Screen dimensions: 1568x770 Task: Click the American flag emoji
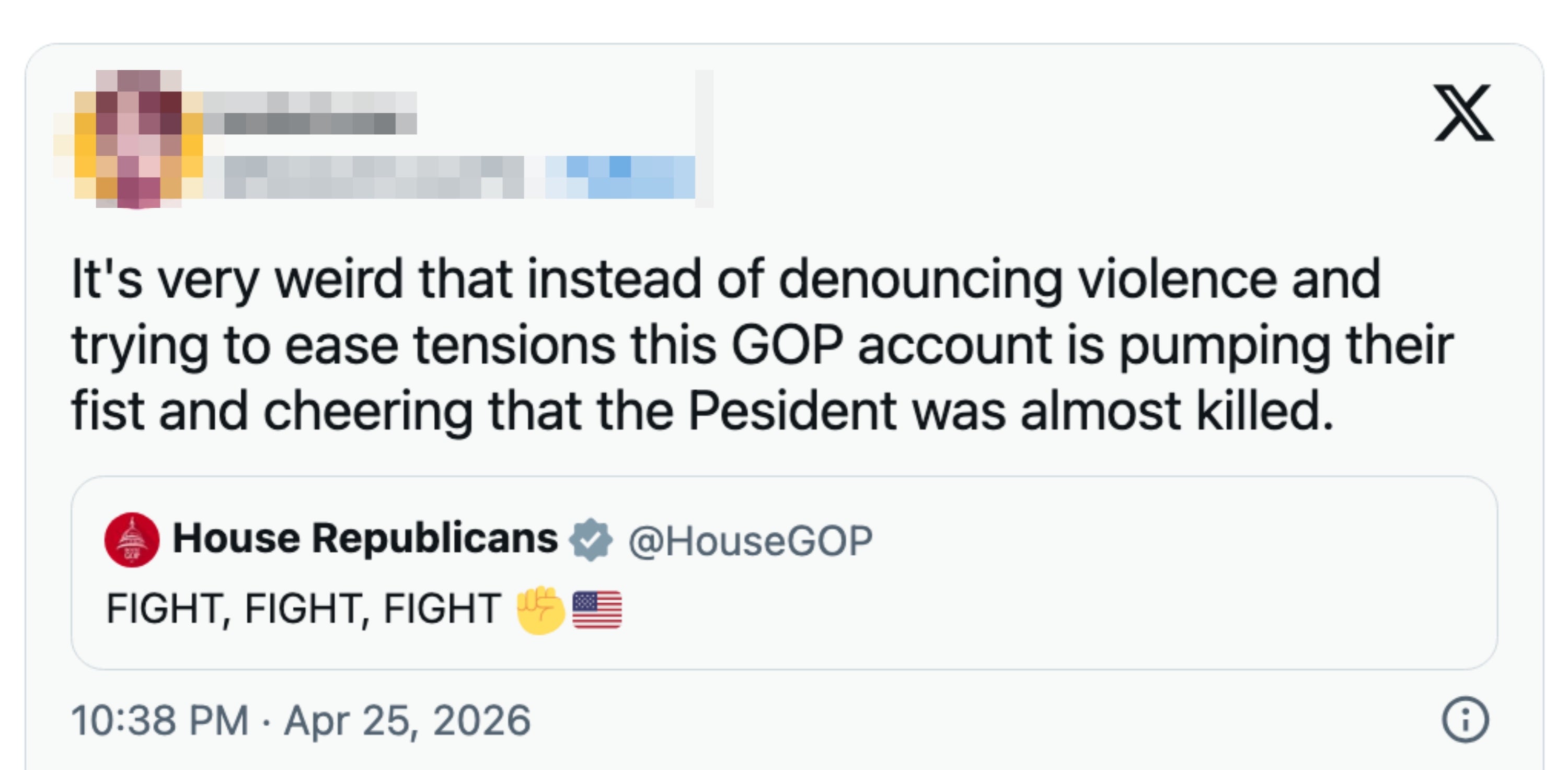597,609
